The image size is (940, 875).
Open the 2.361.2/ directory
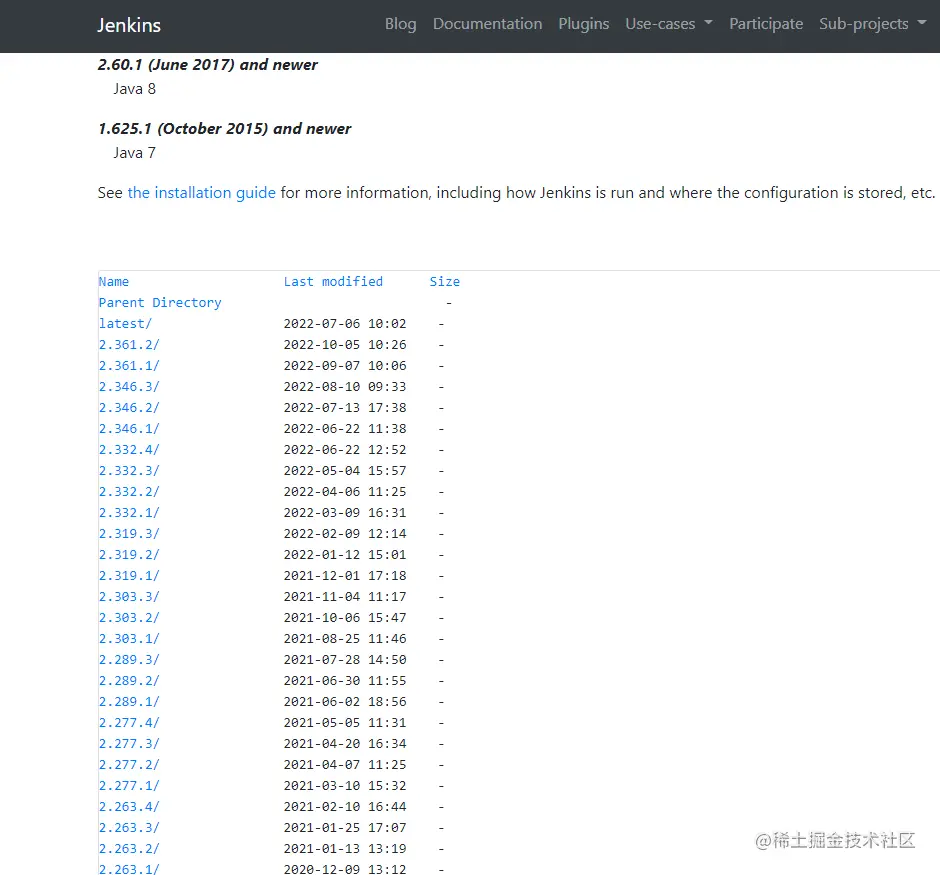(x=129, y=345)
